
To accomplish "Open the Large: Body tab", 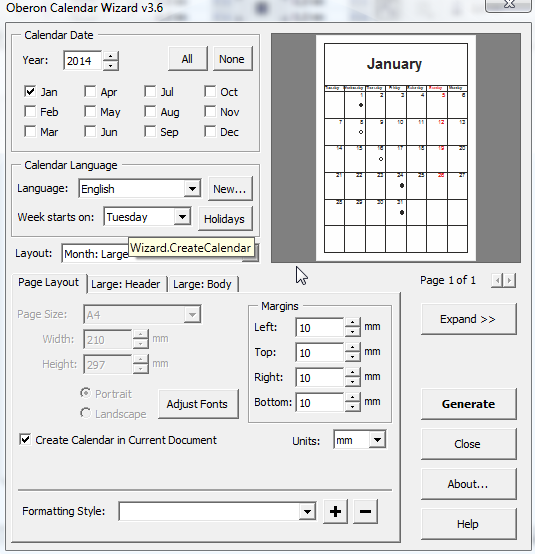I will click(x=202, y=284).
